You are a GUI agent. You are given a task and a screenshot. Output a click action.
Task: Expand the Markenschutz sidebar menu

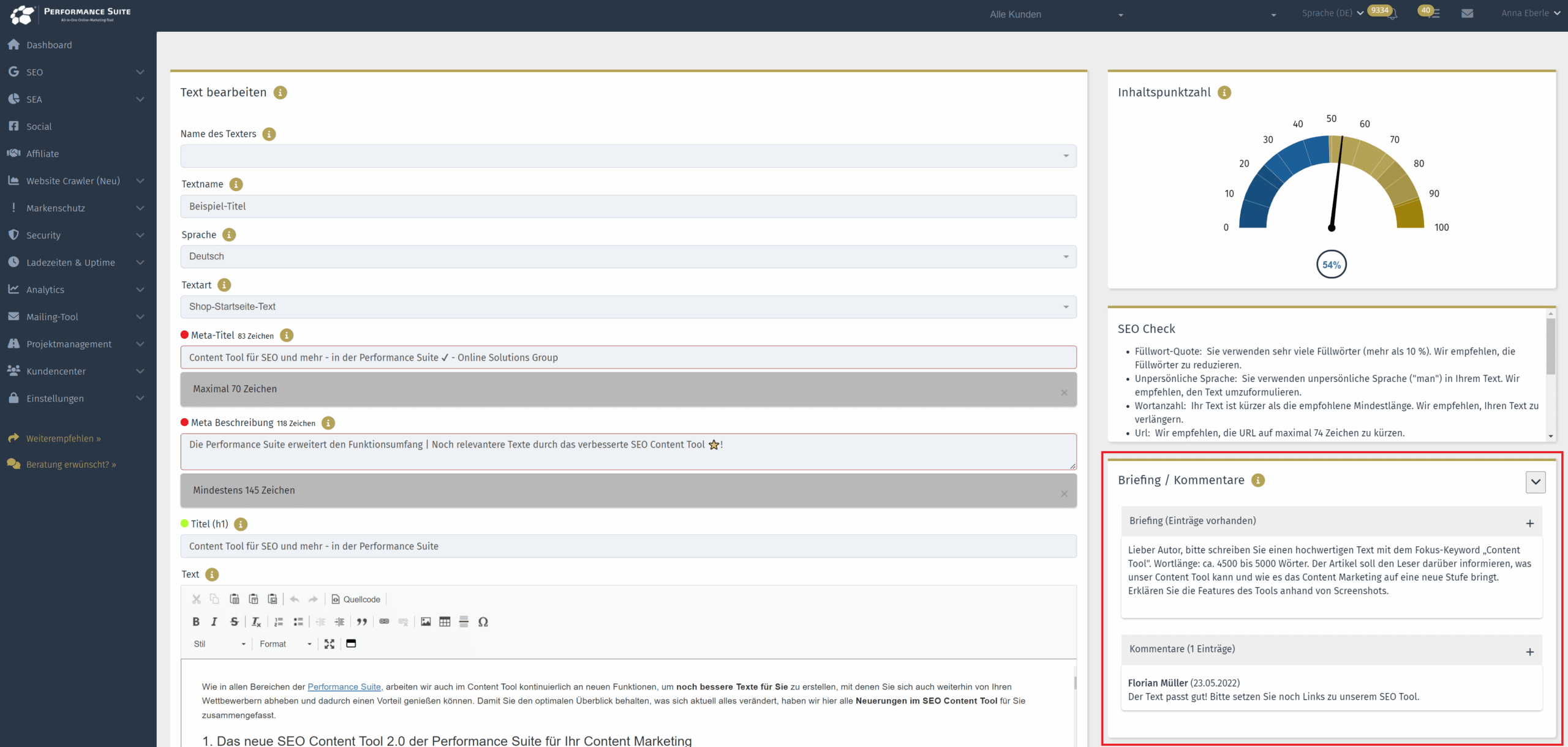pyautogui.click(x=78, y=208)
